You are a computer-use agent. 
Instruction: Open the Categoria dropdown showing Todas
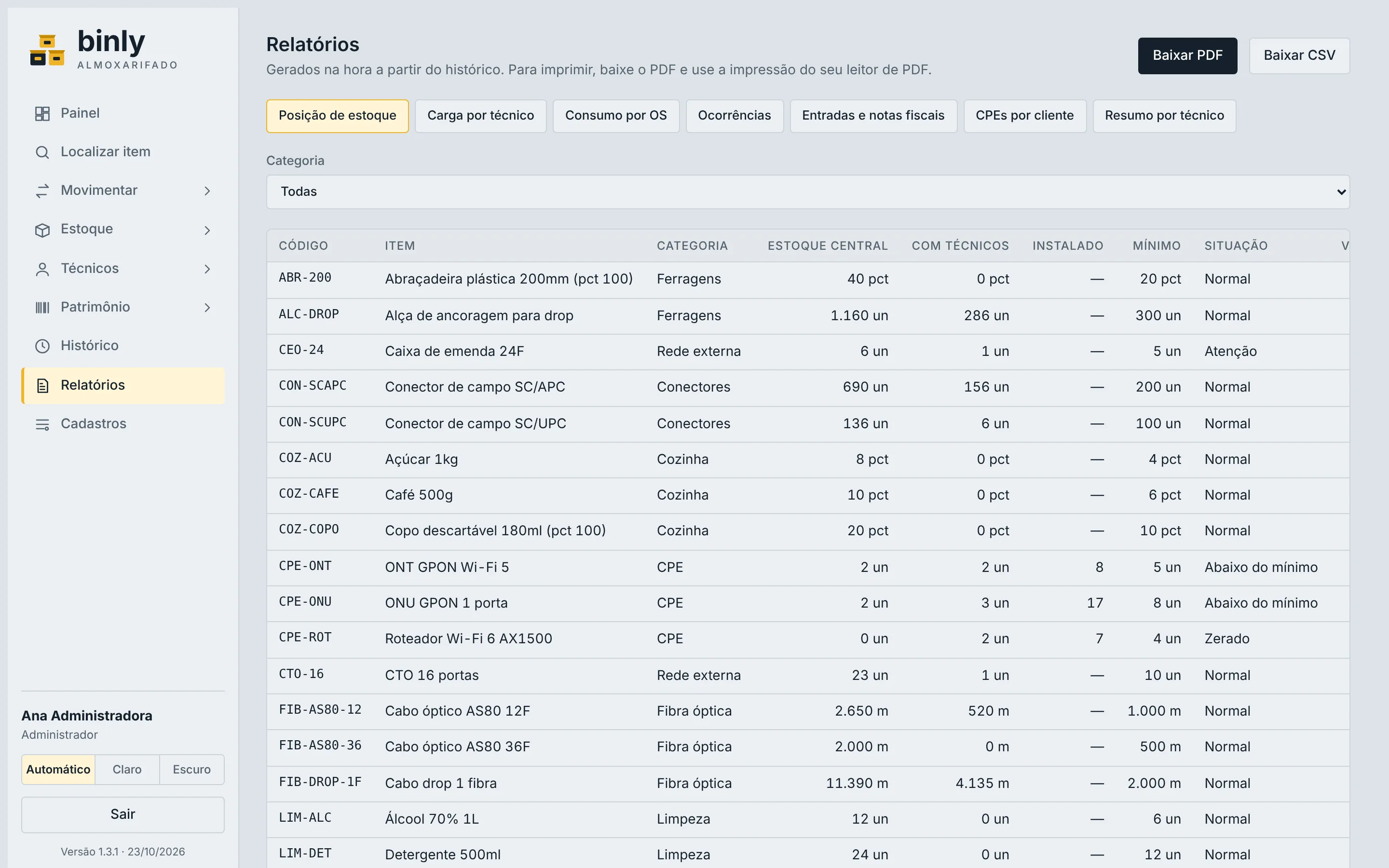click(807, 192)
